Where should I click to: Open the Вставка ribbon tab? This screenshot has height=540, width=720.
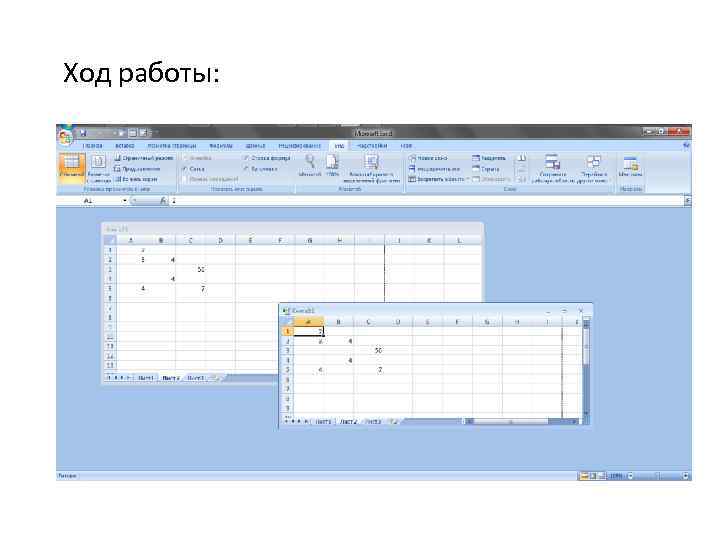pos(125,146)
